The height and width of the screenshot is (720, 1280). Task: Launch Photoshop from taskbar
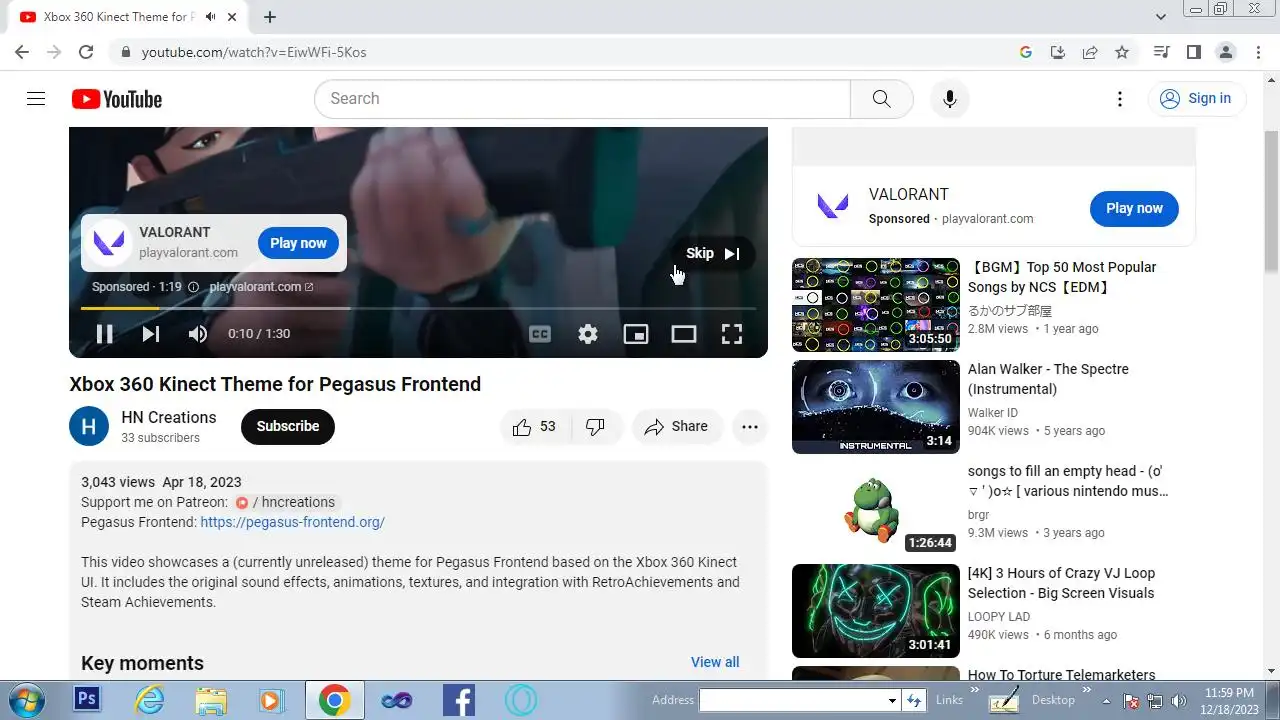point(87,699)
